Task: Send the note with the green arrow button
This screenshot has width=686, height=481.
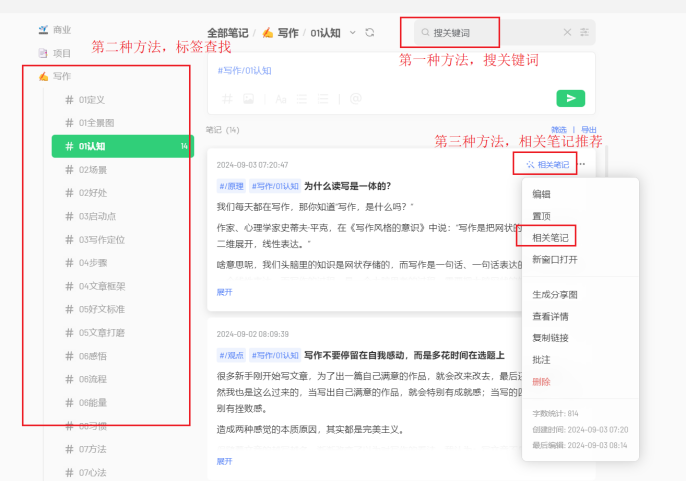Action: (x=570, y=98)
